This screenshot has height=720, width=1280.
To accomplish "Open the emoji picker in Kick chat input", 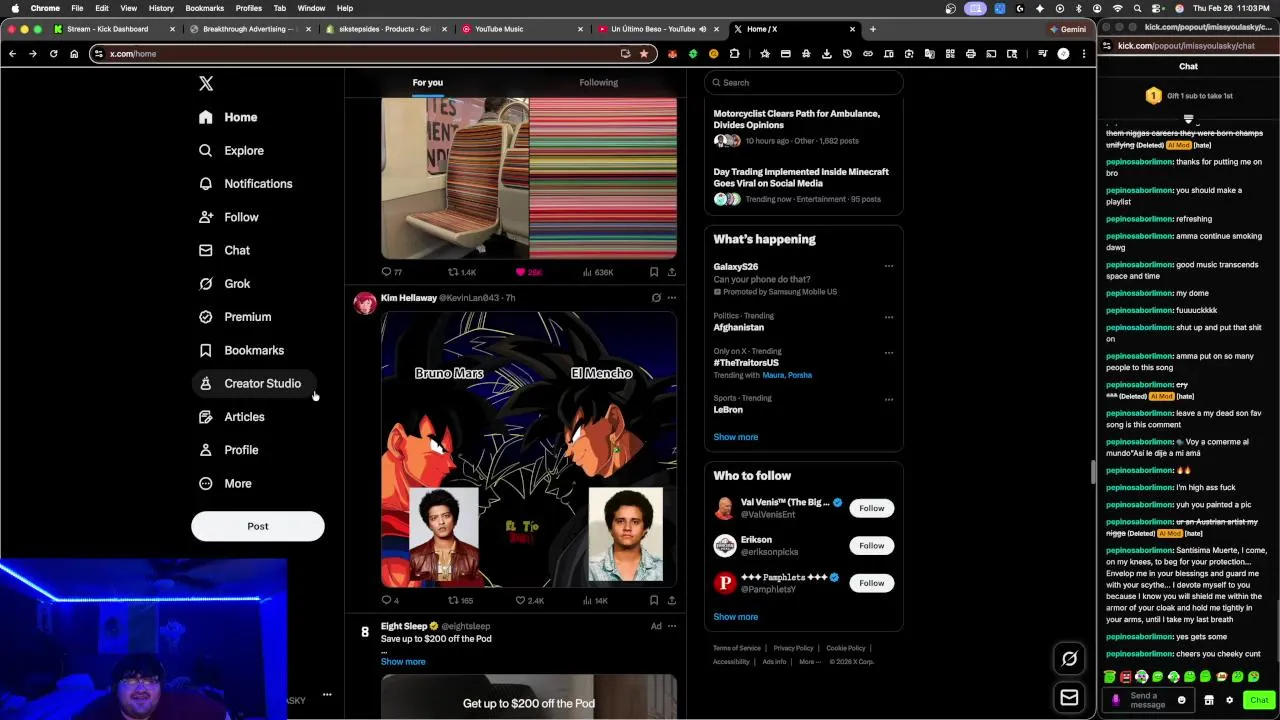I will click(1181, 700).
